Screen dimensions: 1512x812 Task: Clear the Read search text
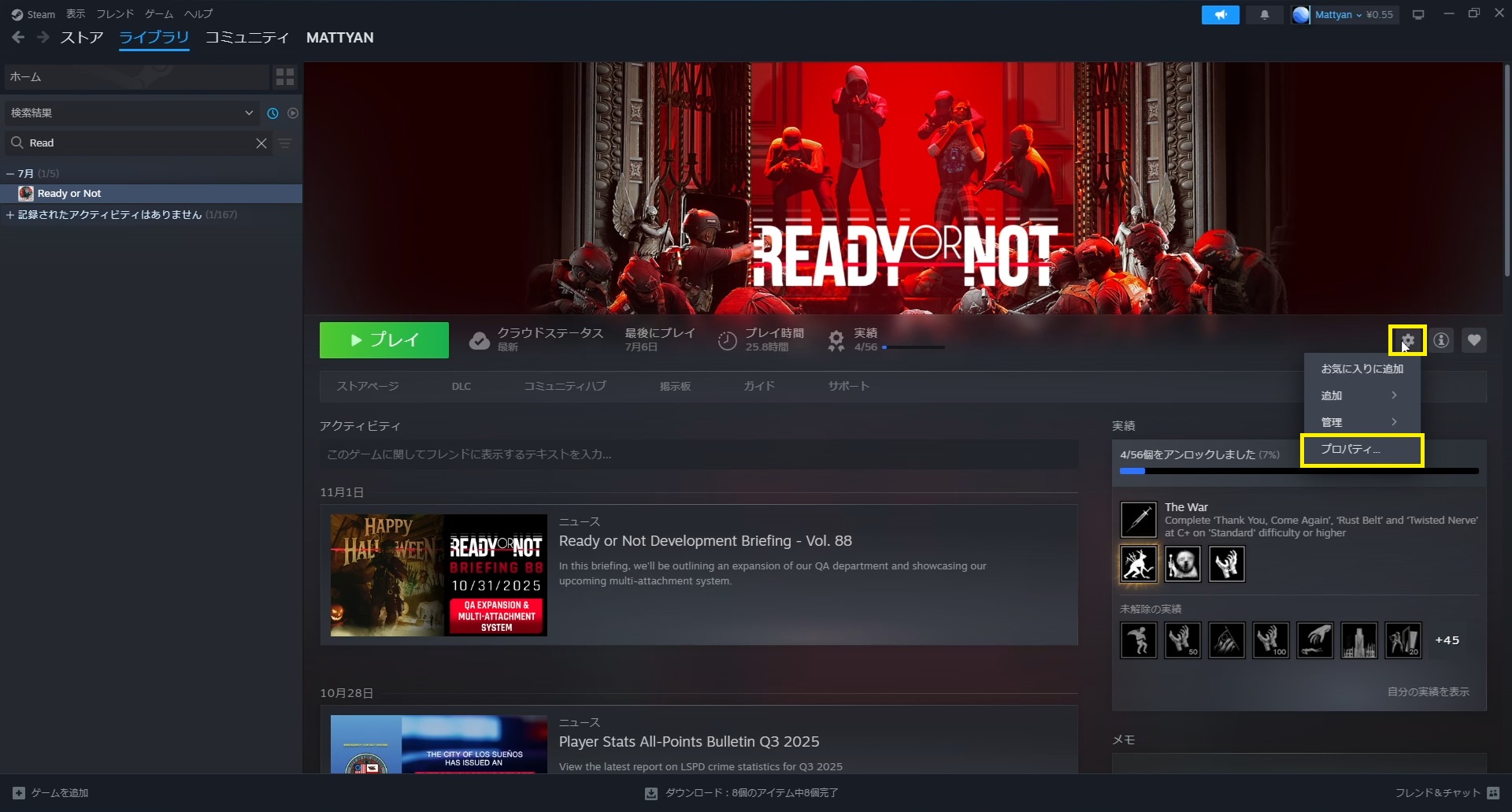261,143
